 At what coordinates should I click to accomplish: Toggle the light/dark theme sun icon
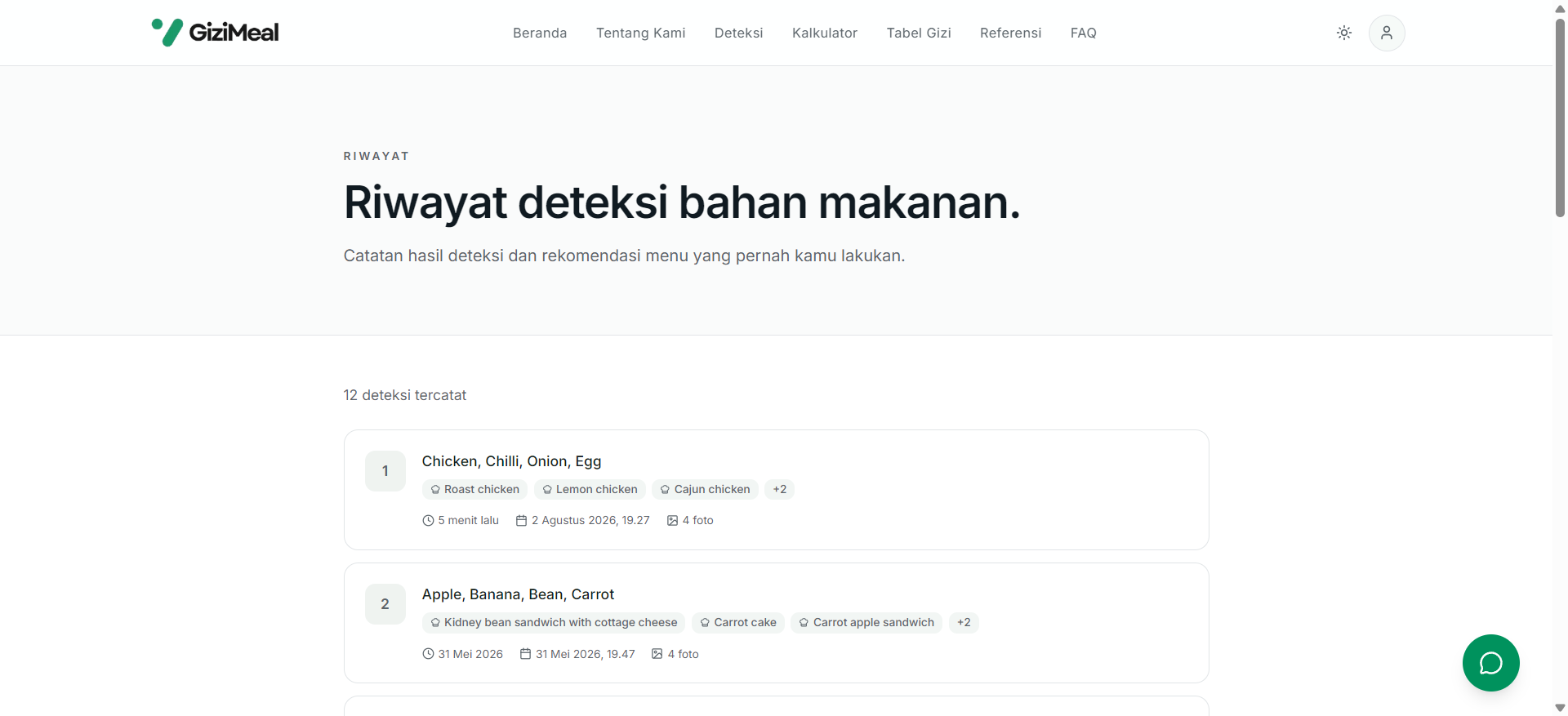1344,33
